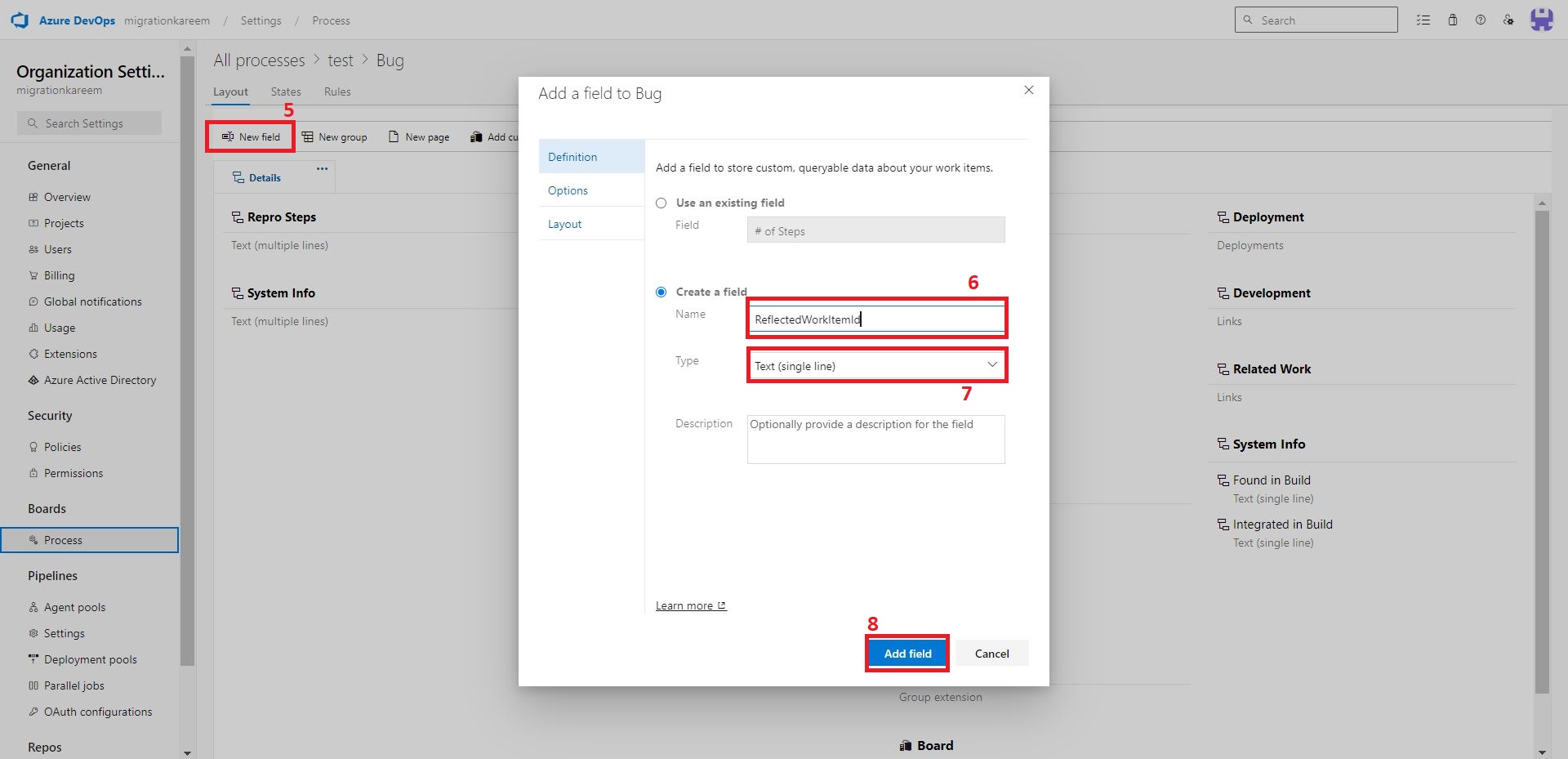Image resolution: width=1568 pixels, height=759 pixels.
Task: Open Global notifications settings
Action: (x=92, y=301)
